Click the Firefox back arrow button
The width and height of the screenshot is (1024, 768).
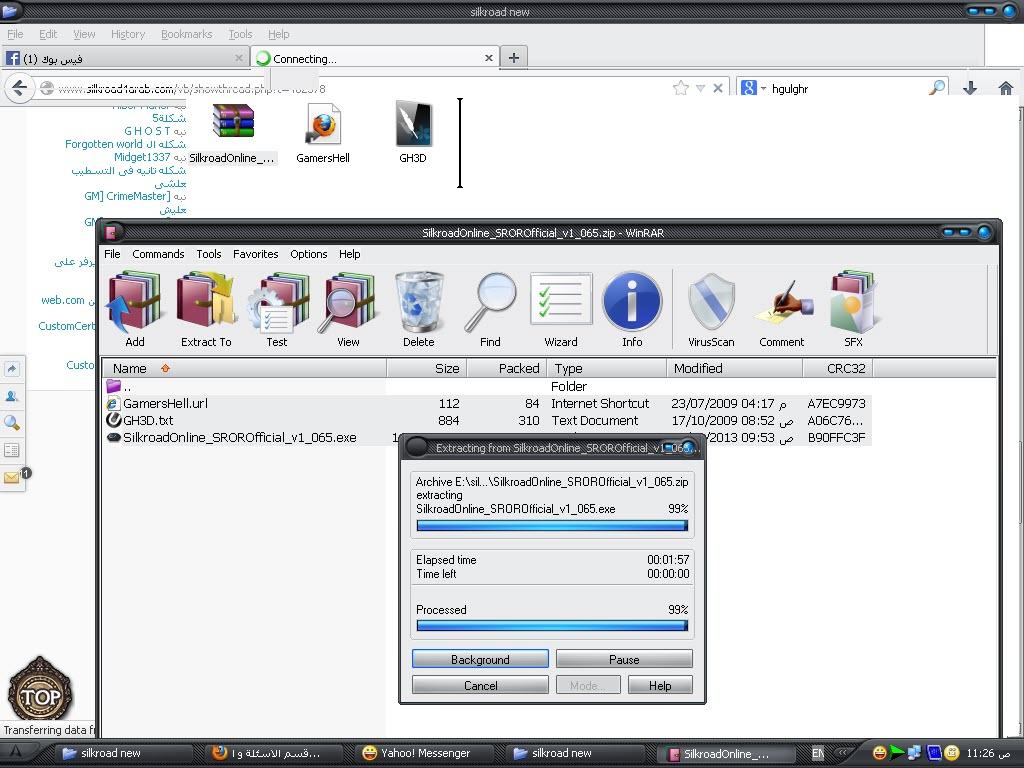(20, 88)
